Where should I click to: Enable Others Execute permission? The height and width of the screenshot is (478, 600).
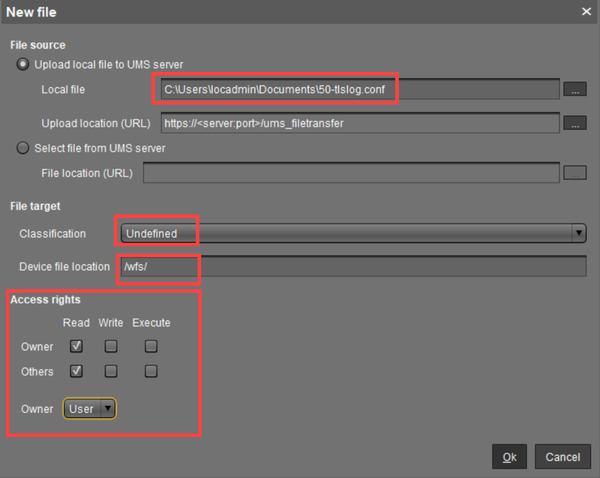click(151, 371)
